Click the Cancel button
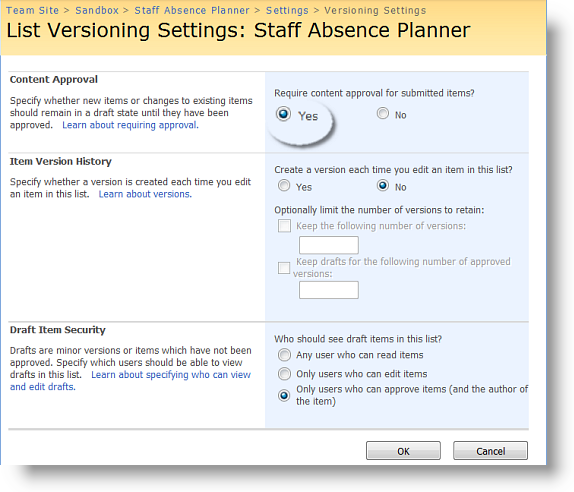574x492 pixels. click(491, 451)
